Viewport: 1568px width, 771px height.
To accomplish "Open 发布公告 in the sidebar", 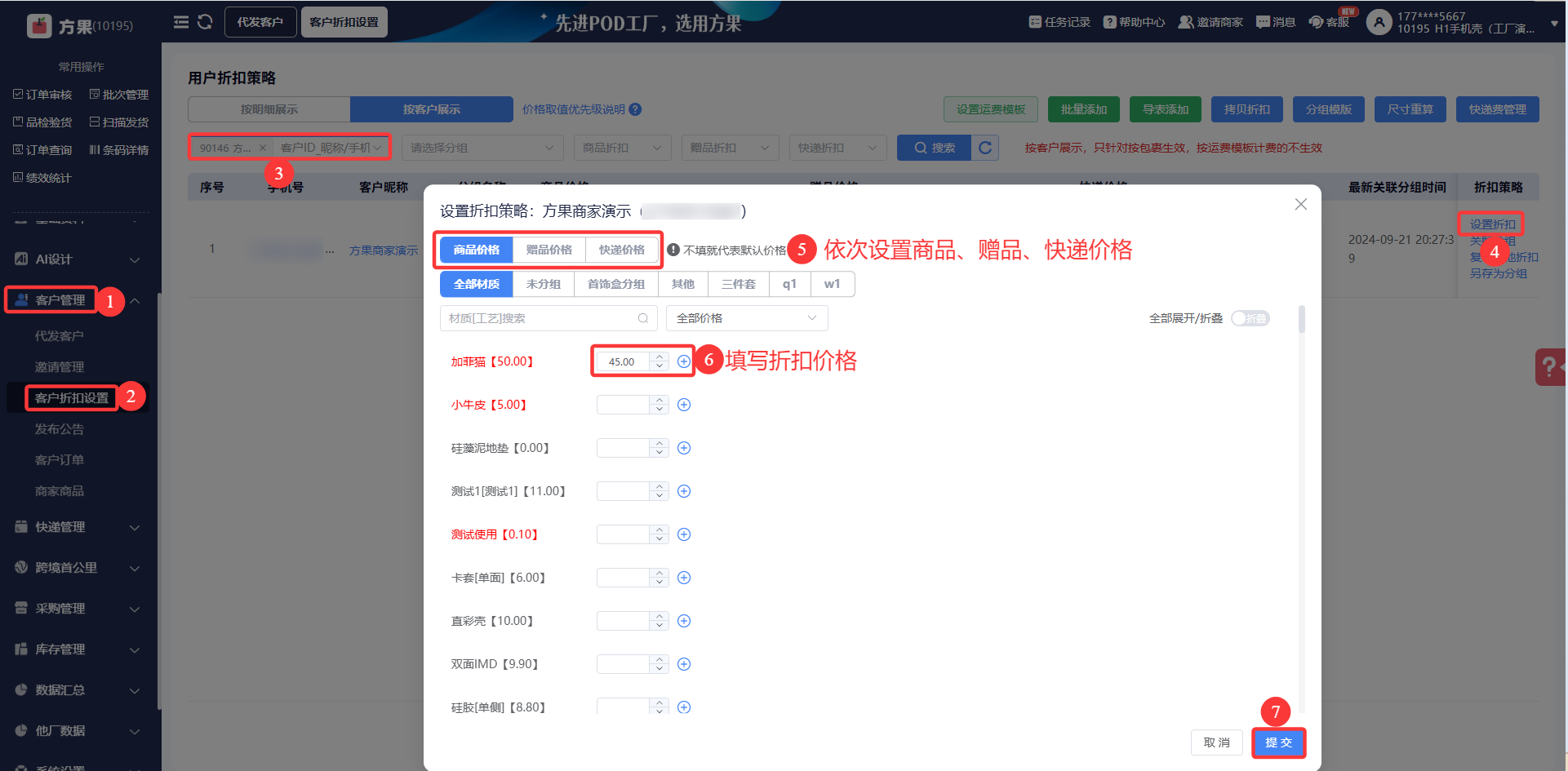I will (x=60, y=429).
